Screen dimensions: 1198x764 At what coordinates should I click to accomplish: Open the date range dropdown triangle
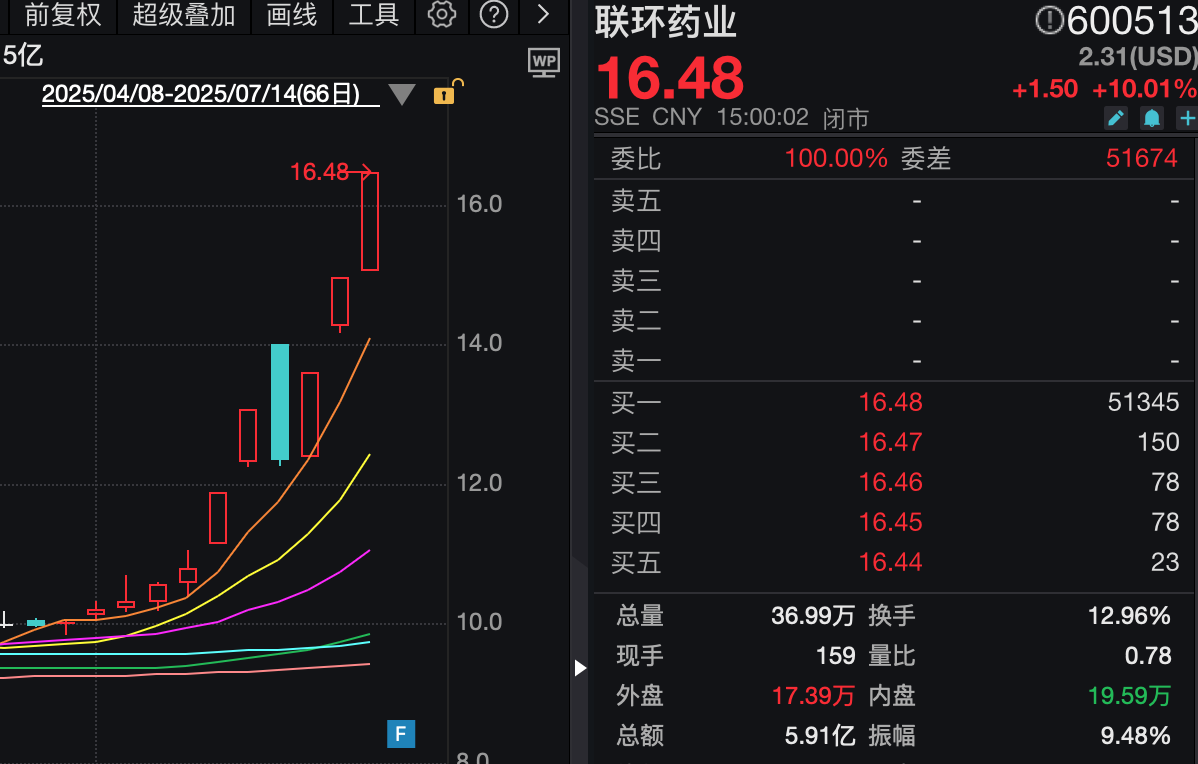pos(402,94)
